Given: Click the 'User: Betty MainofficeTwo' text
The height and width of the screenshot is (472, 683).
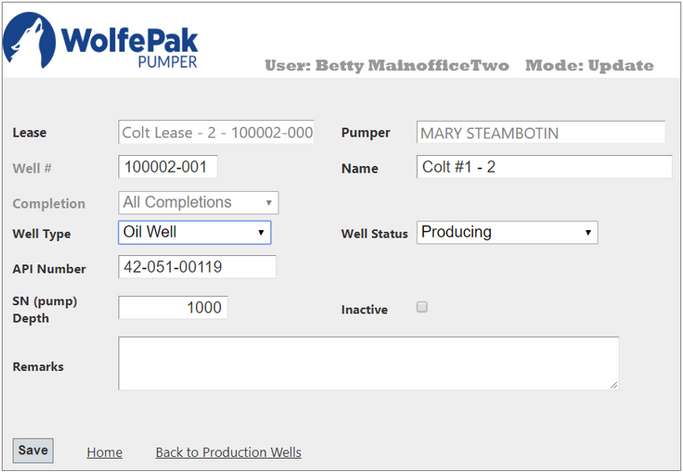Looking at the screenshot, I should [x=387, y=66].
